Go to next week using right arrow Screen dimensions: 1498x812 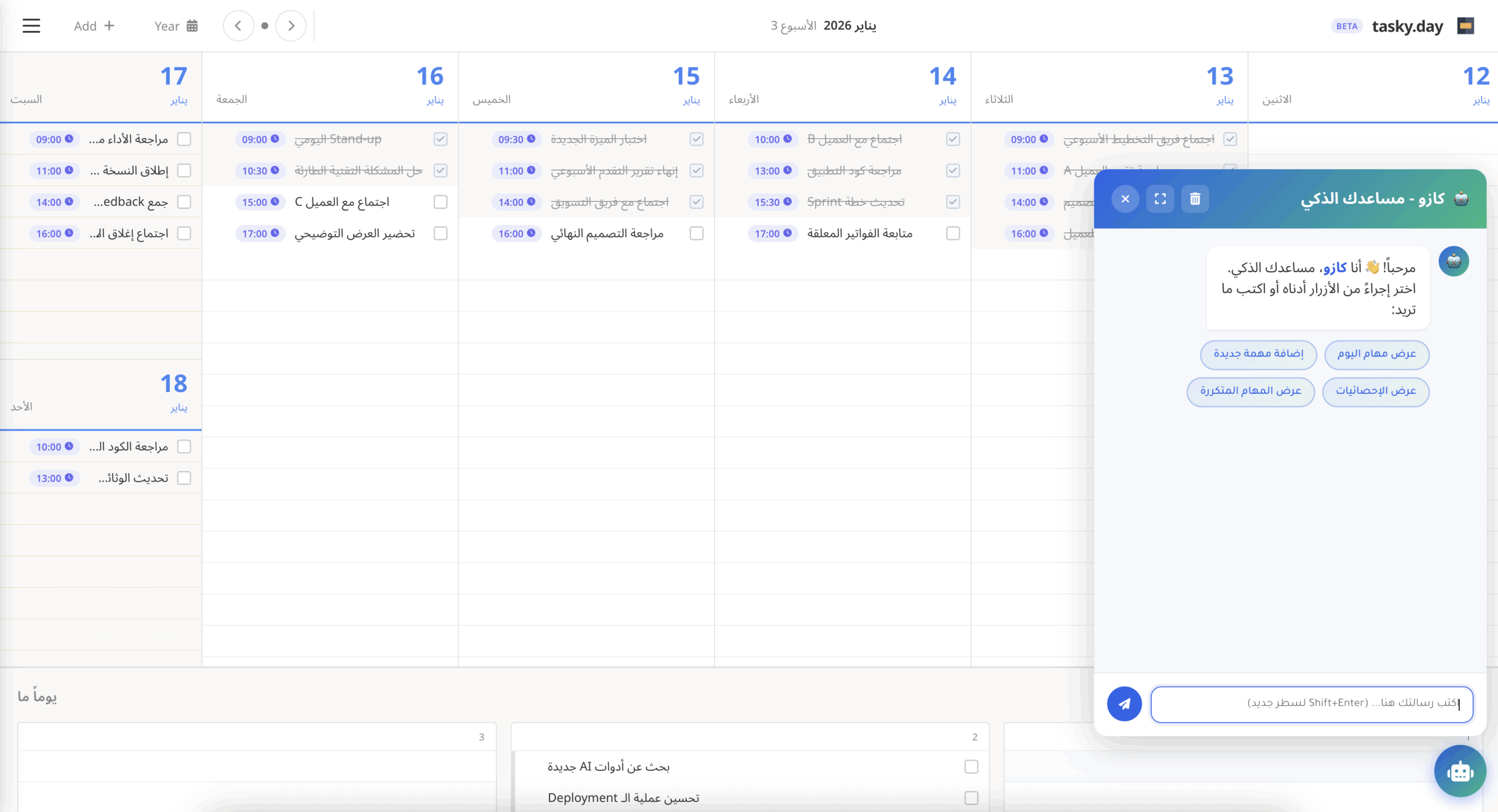pos(291,25)
